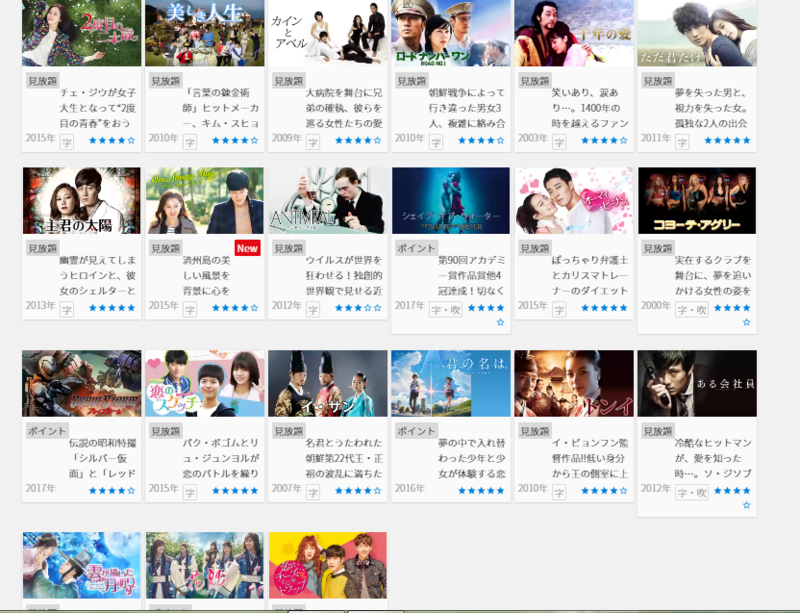
Task: Click description ぽっちゃり弁護士とカリスマトレーナー
Action: (x=590, y=276)
